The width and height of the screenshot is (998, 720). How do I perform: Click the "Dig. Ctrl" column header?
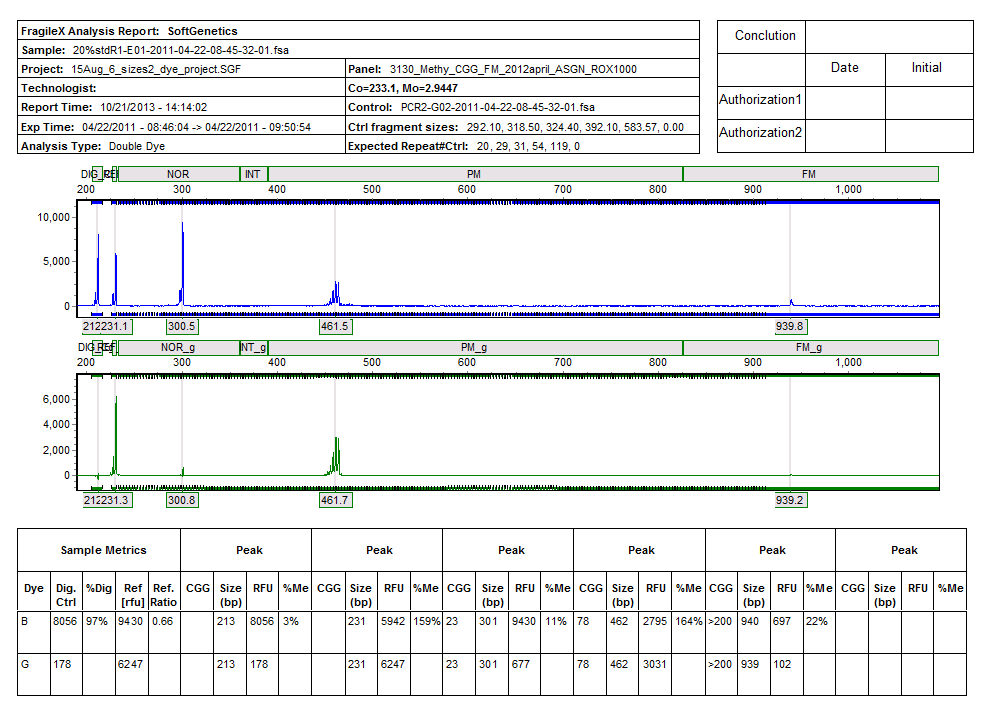[66, 595]
